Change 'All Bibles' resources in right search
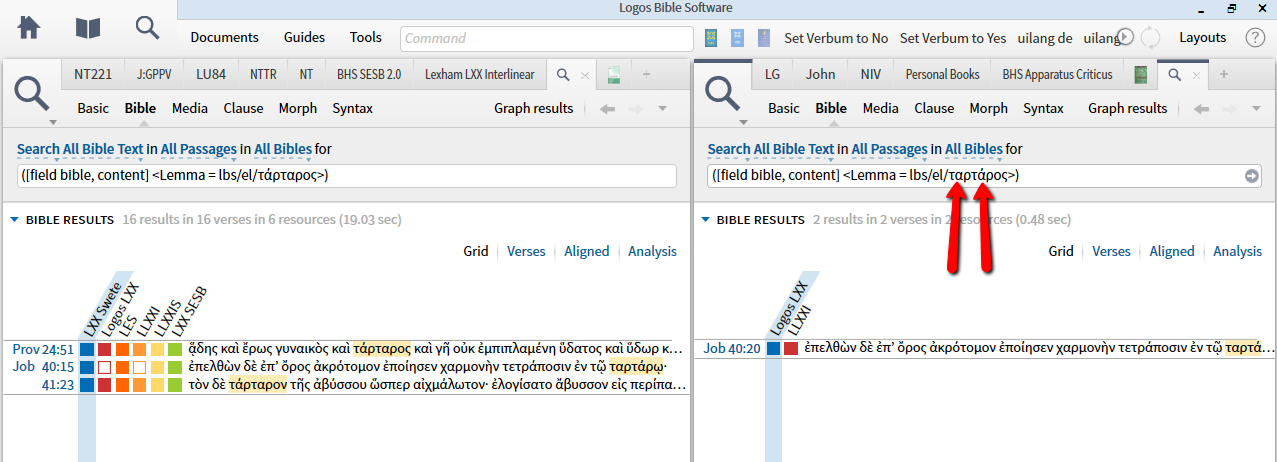This screenshot has height=462, width=1277. click(x=974, y=149)
